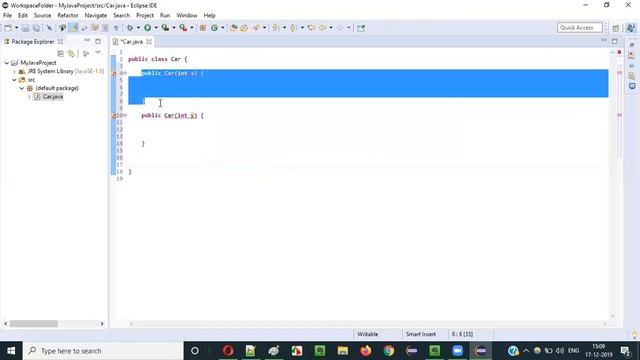Open the Project menu

[x=144, y=16]
